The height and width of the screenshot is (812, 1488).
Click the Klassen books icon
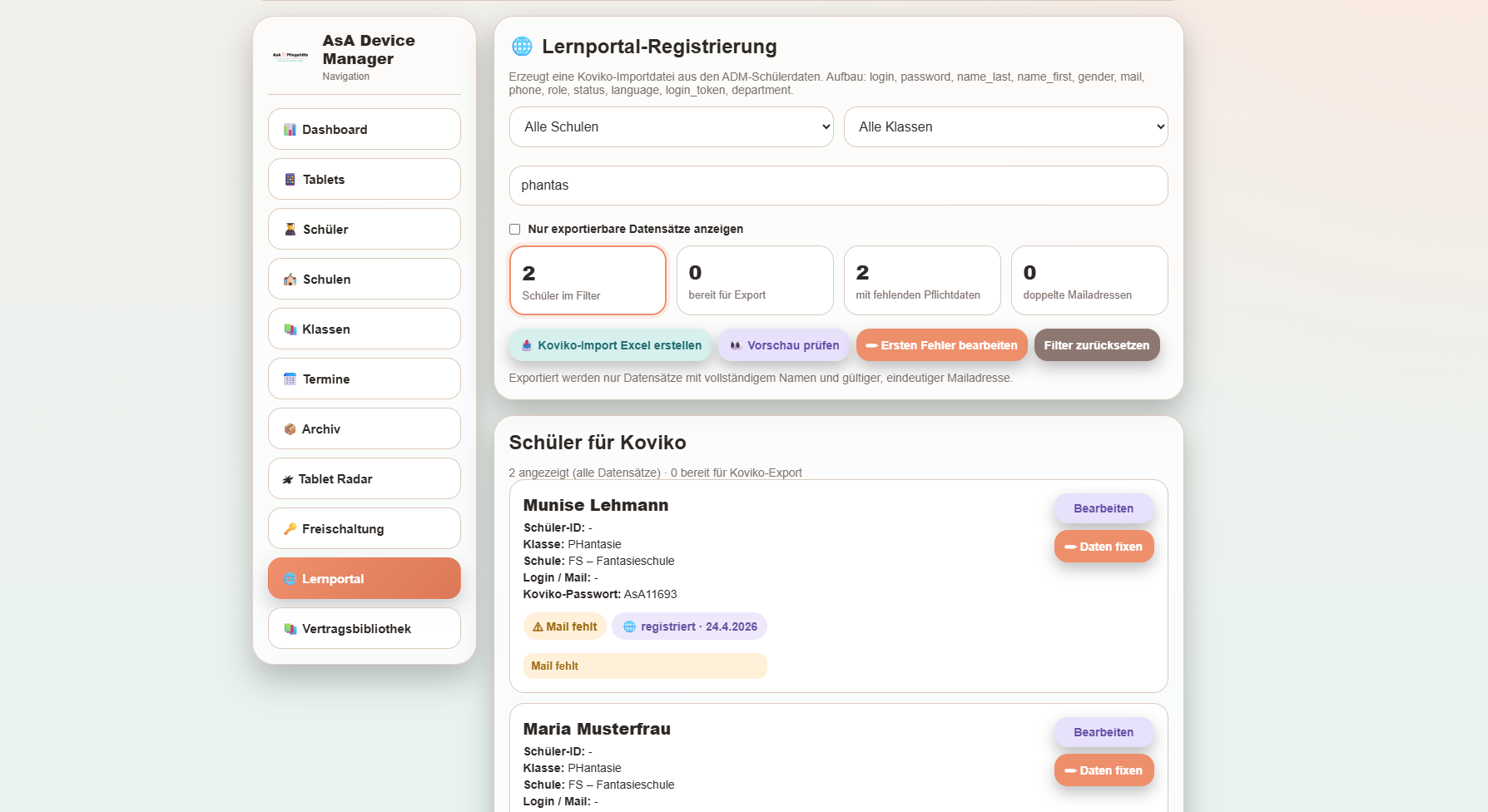pos(290,329)
